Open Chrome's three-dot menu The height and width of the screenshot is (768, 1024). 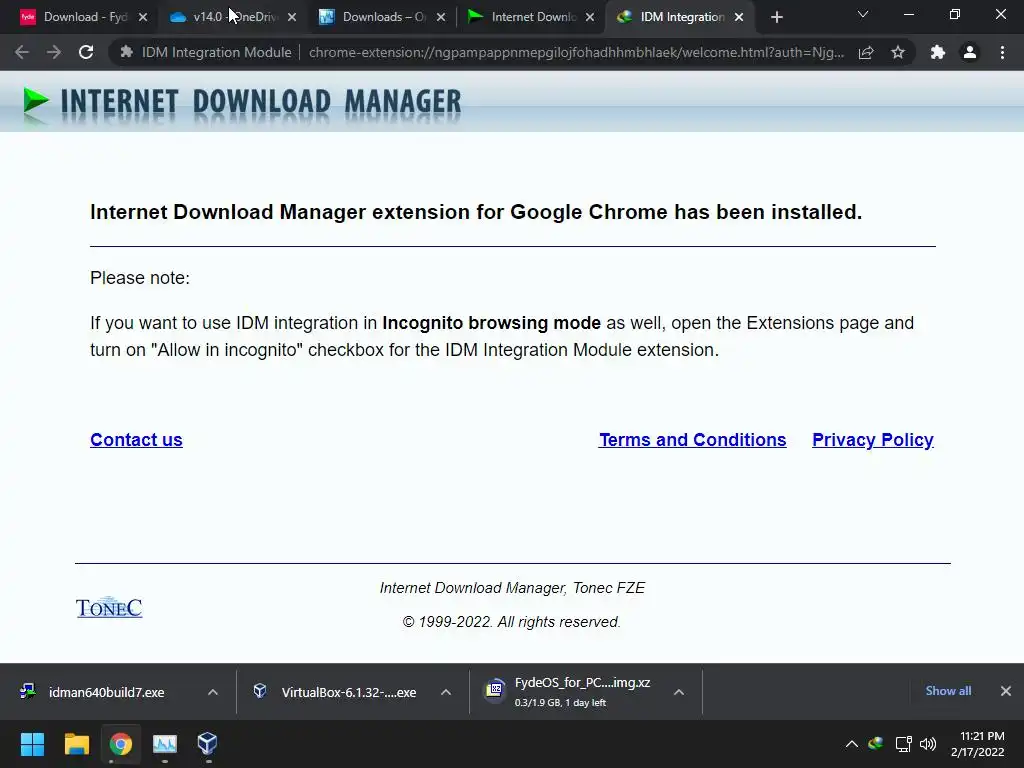pos(1002,52)
